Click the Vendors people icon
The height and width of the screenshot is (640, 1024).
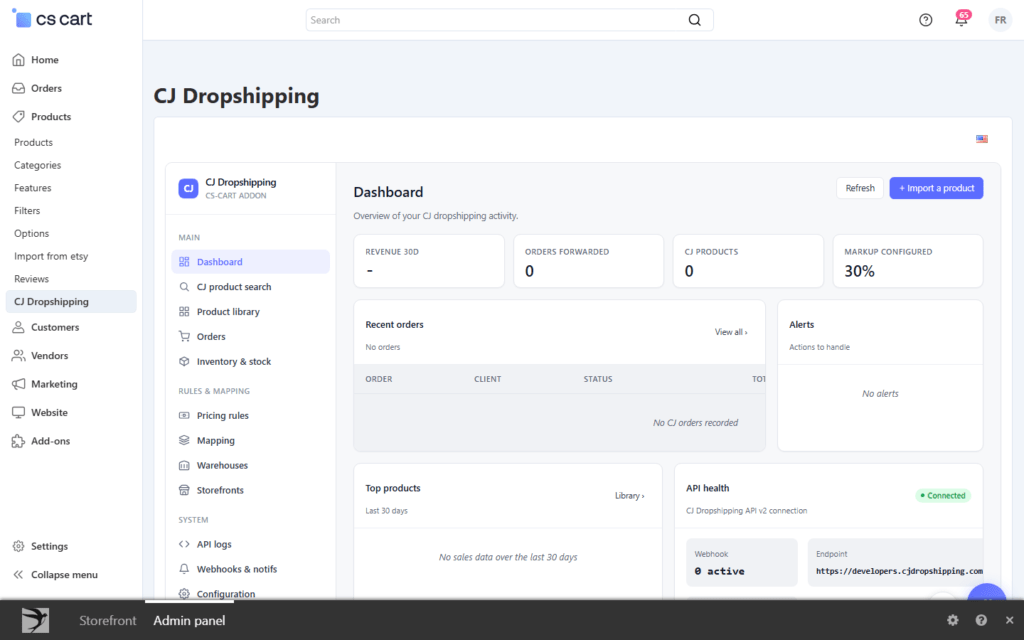tap(18, 355)
